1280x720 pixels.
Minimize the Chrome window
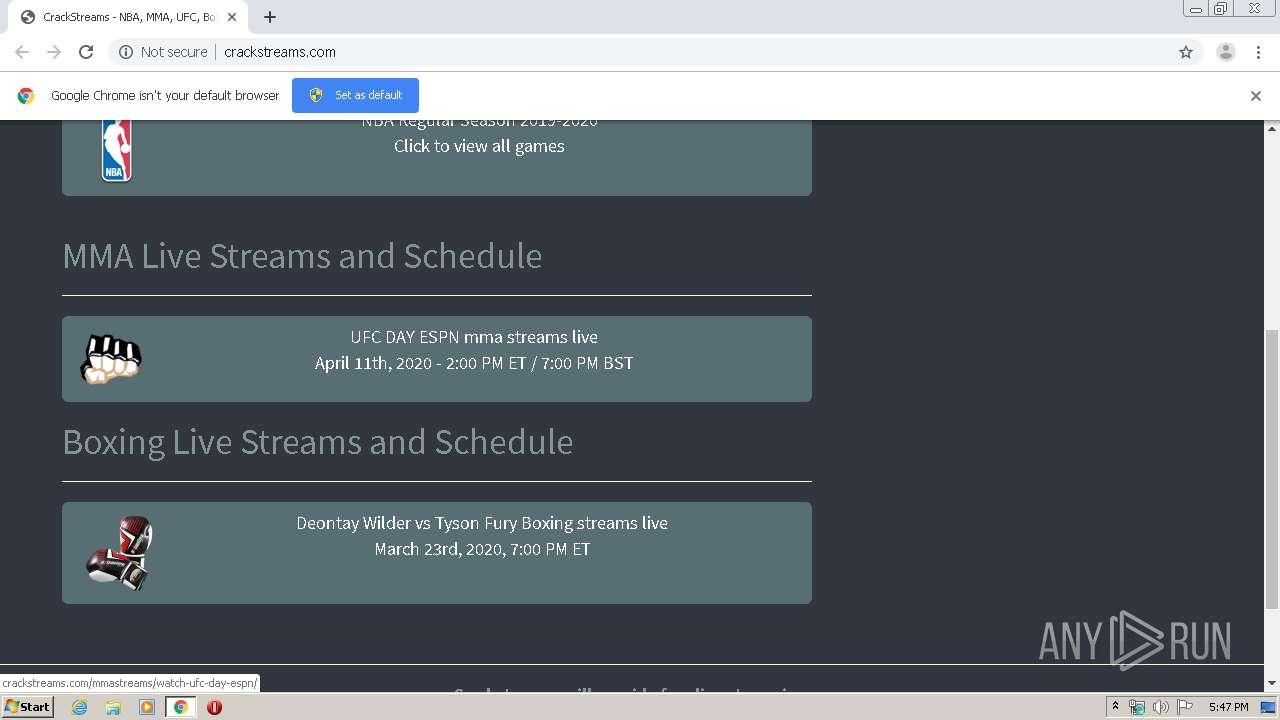pos(1195,9)
